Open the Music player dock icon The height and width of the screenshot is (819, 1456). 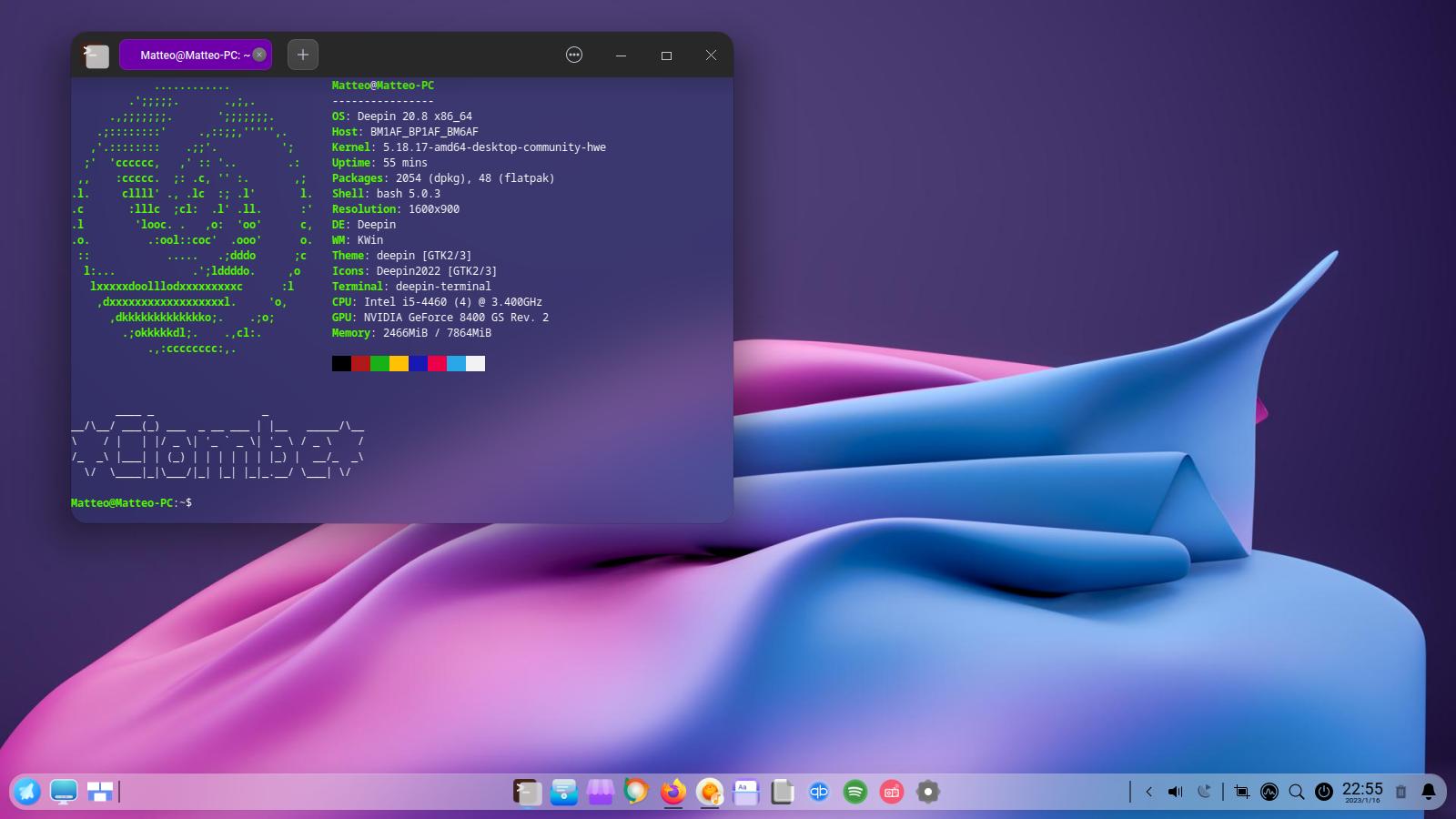click(x=709, y=792)
